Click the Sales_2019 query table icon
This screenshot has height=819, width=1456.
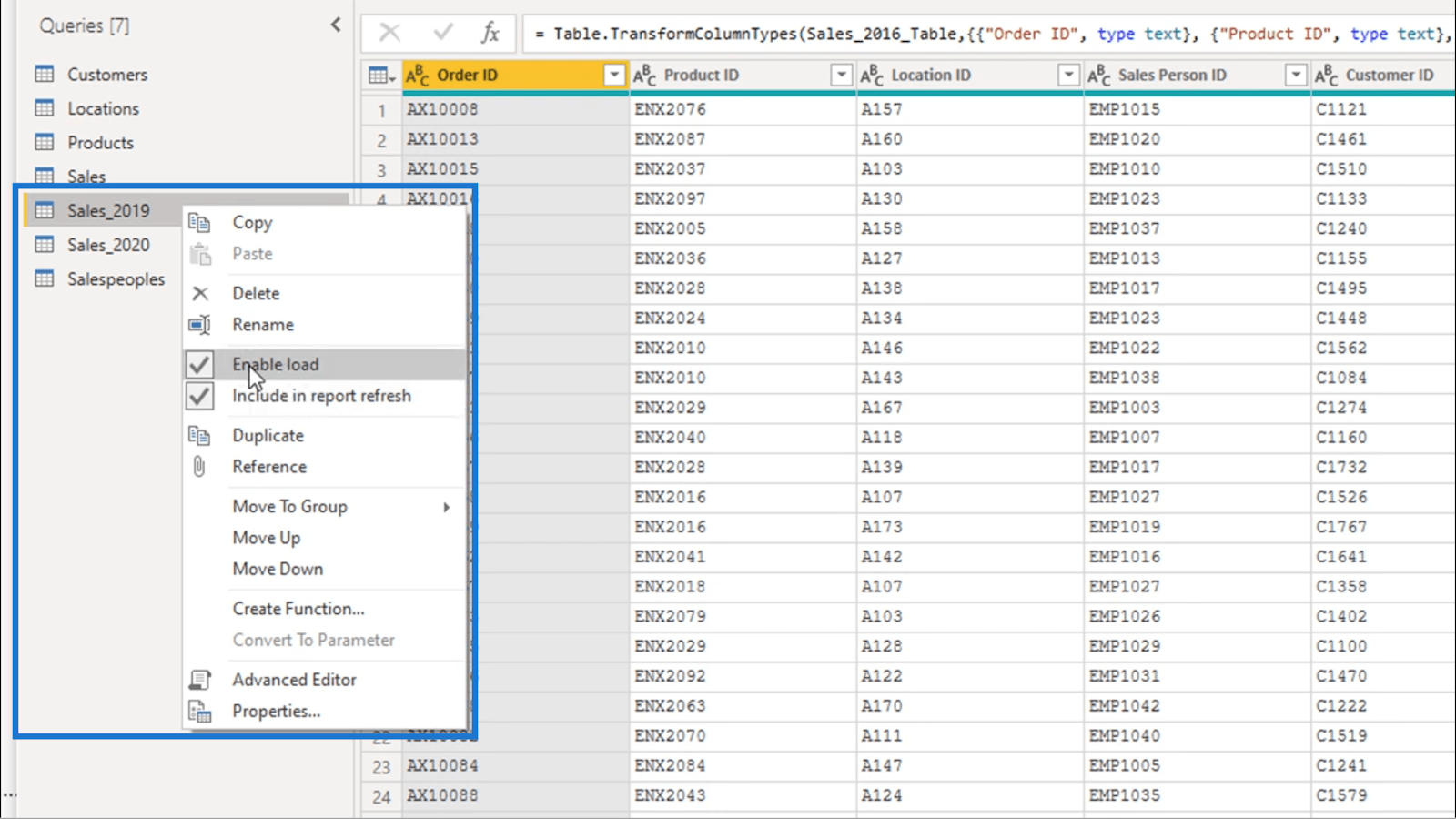point(45,210)
